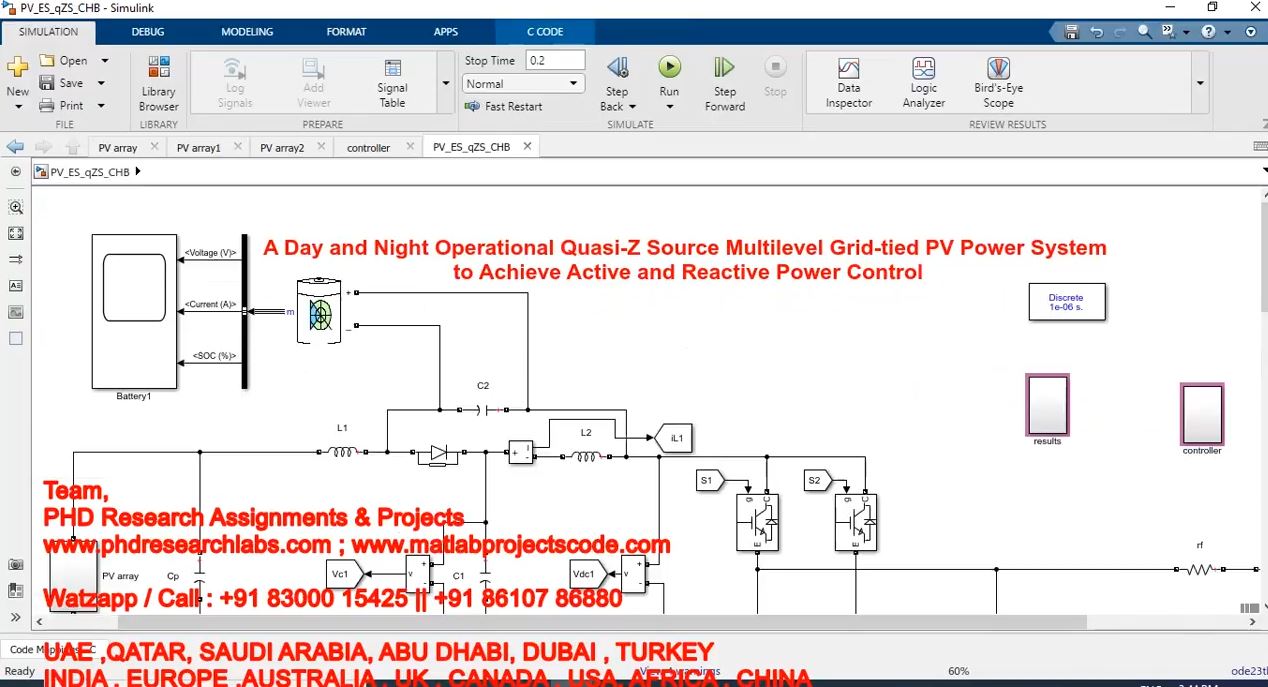Click the Signal Table icon
This screenshot has width=1268, height=687.
(392, 82)
